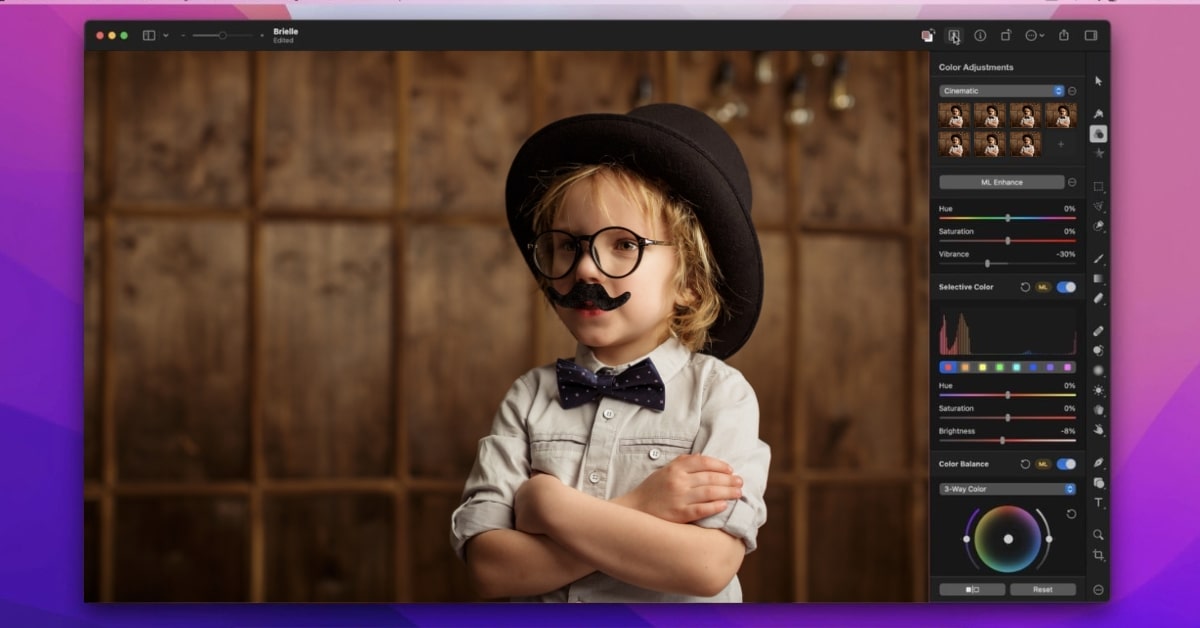Adjust the toolbar zoom slider
The height and width of the screenshot is (628, 1200).
point(223,35)
